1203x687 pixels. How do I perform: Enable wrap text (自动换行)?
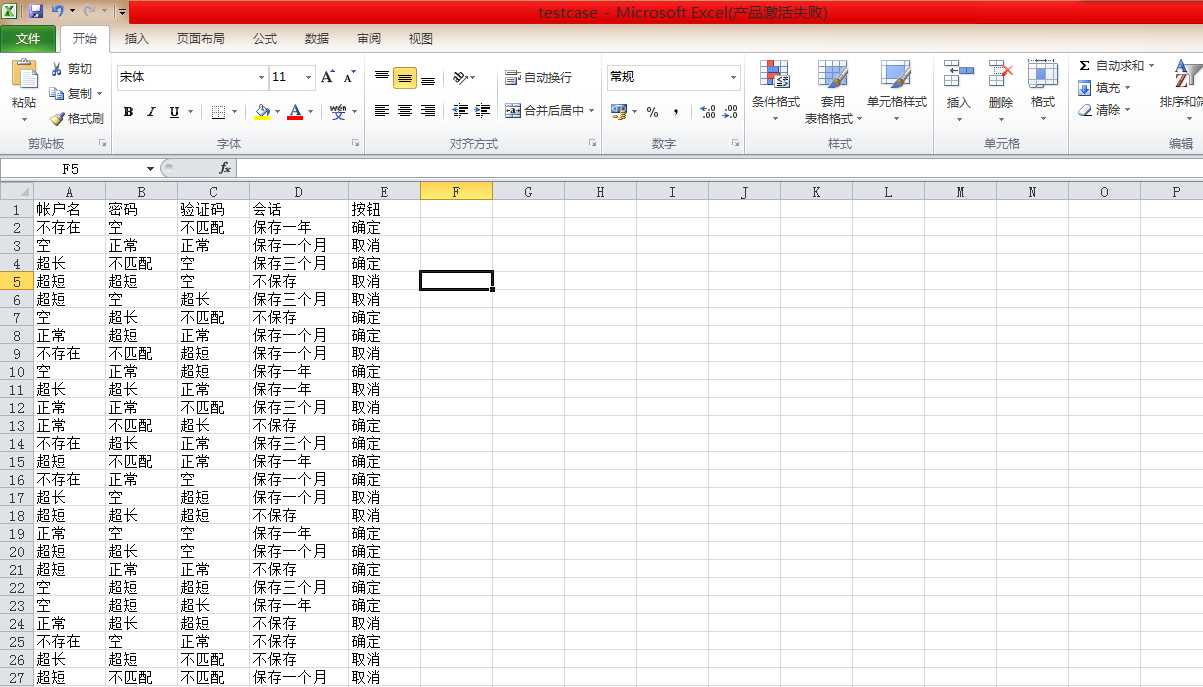538,77
